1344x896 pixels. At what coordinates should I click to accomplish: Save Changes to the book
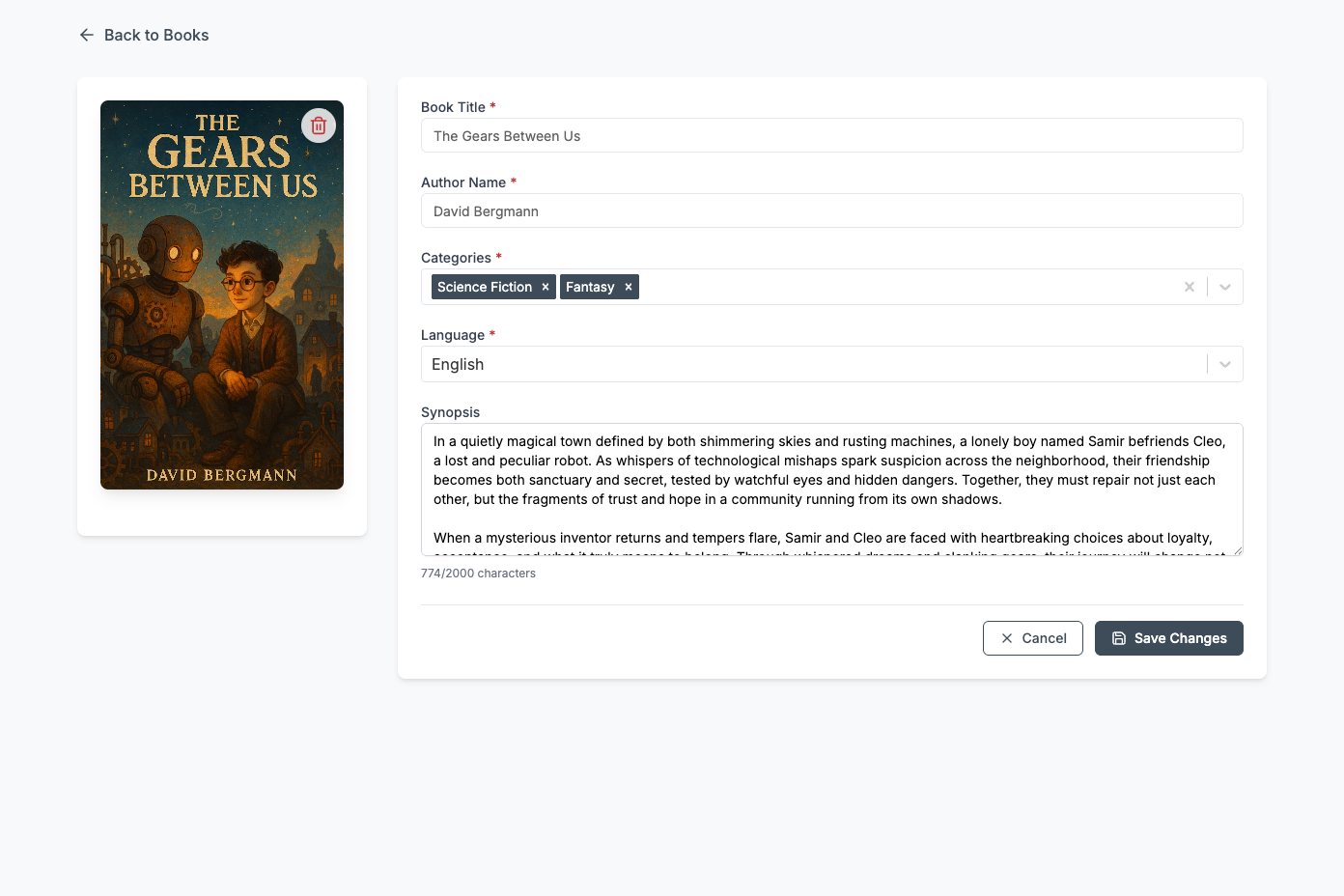1169,638
